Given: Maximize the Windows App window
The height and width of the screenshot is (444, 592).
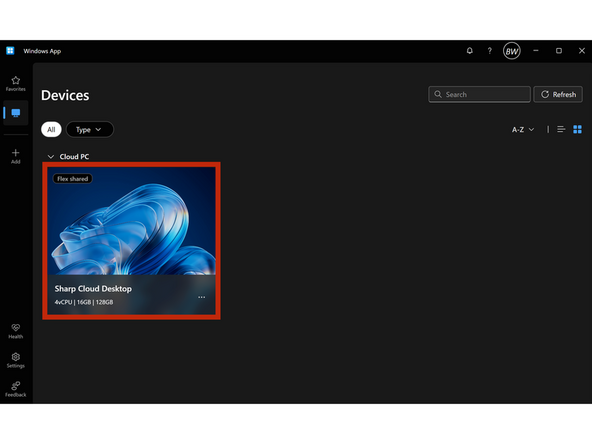Looking at the screenshot, I should point(559,51).
